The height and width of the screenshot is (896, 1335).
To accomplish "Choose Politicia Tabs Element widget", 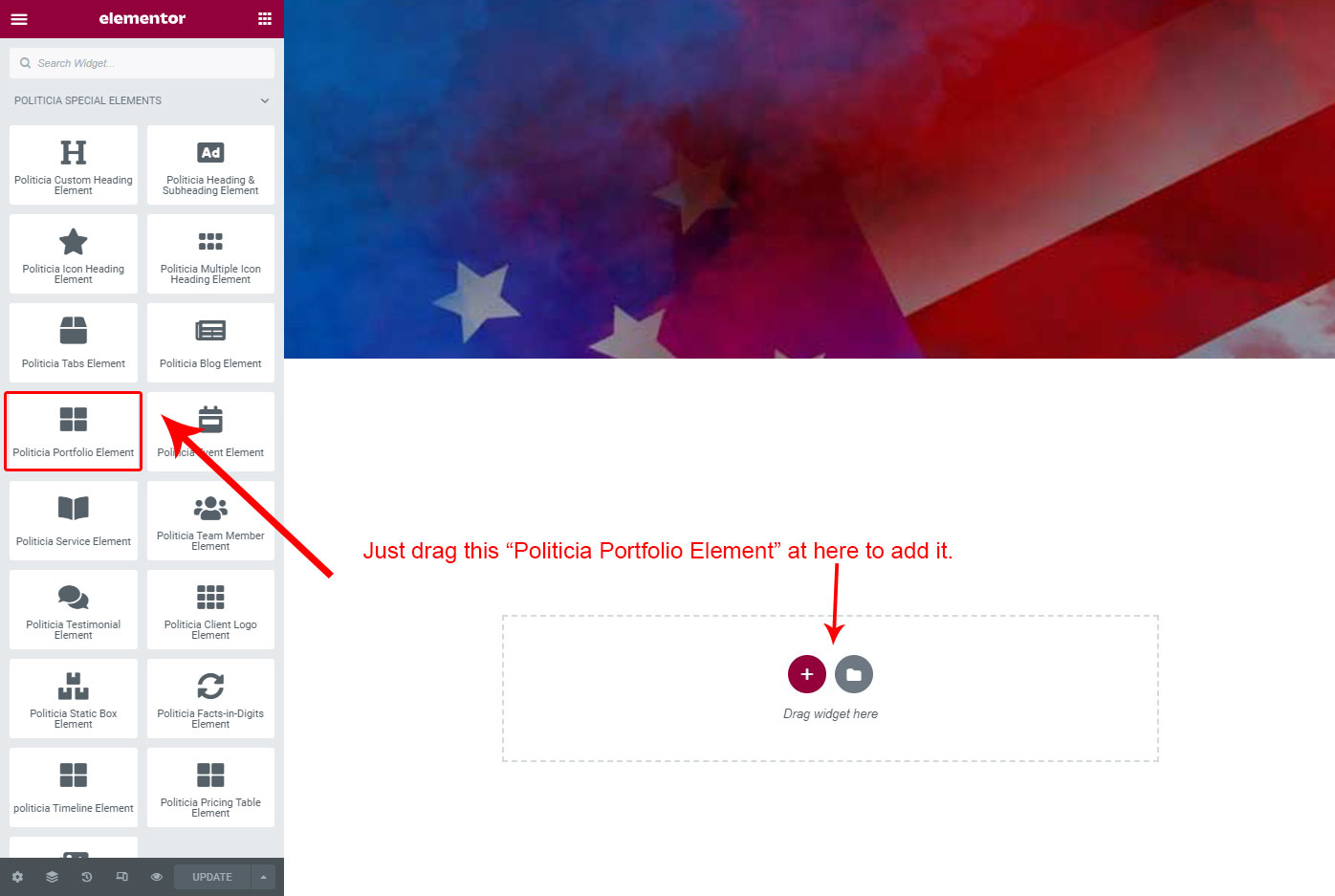I will click(74, 342).
